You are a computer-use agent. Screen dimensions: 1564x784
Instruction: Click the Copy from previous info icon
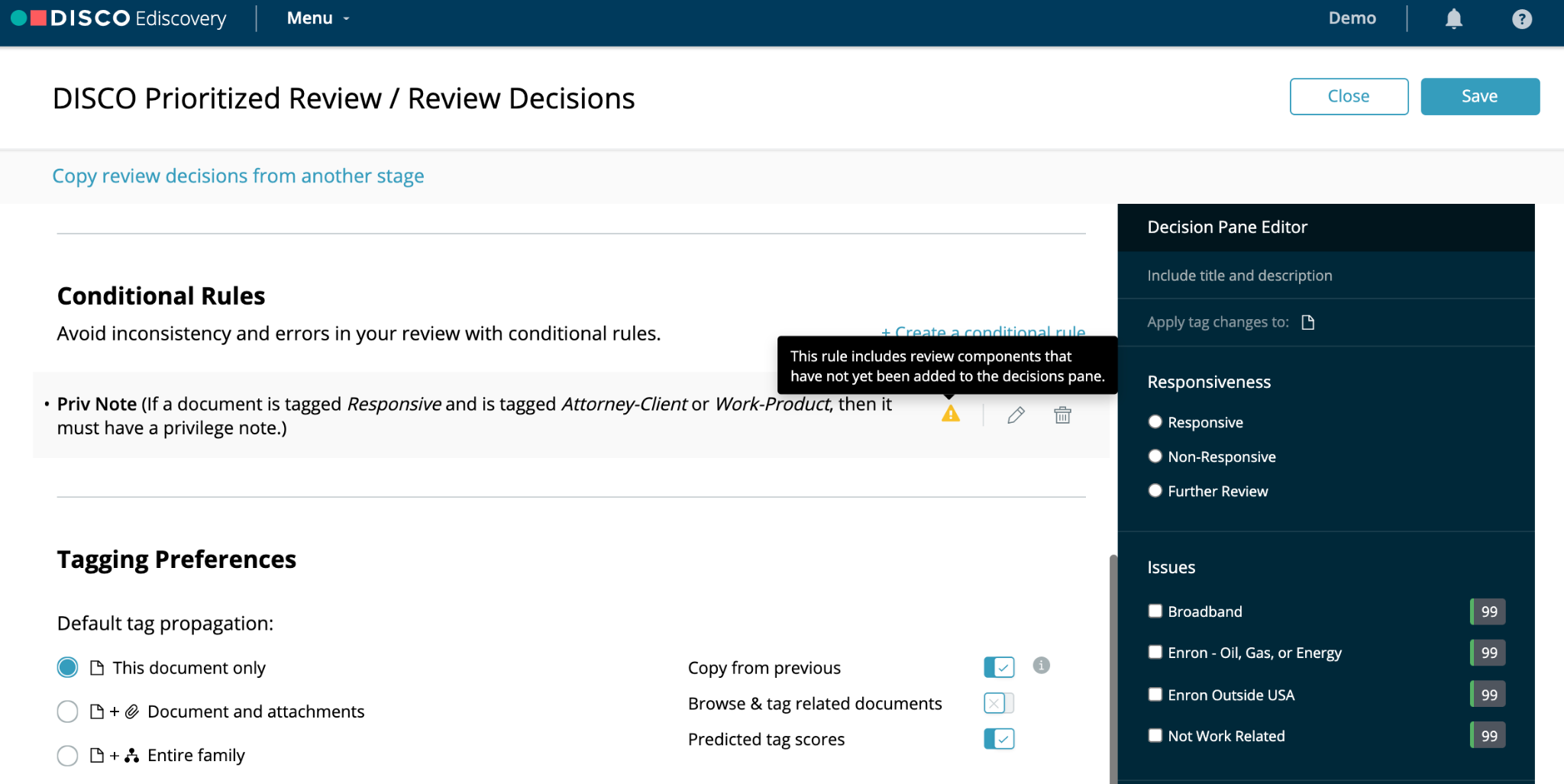click(1041, 665)
